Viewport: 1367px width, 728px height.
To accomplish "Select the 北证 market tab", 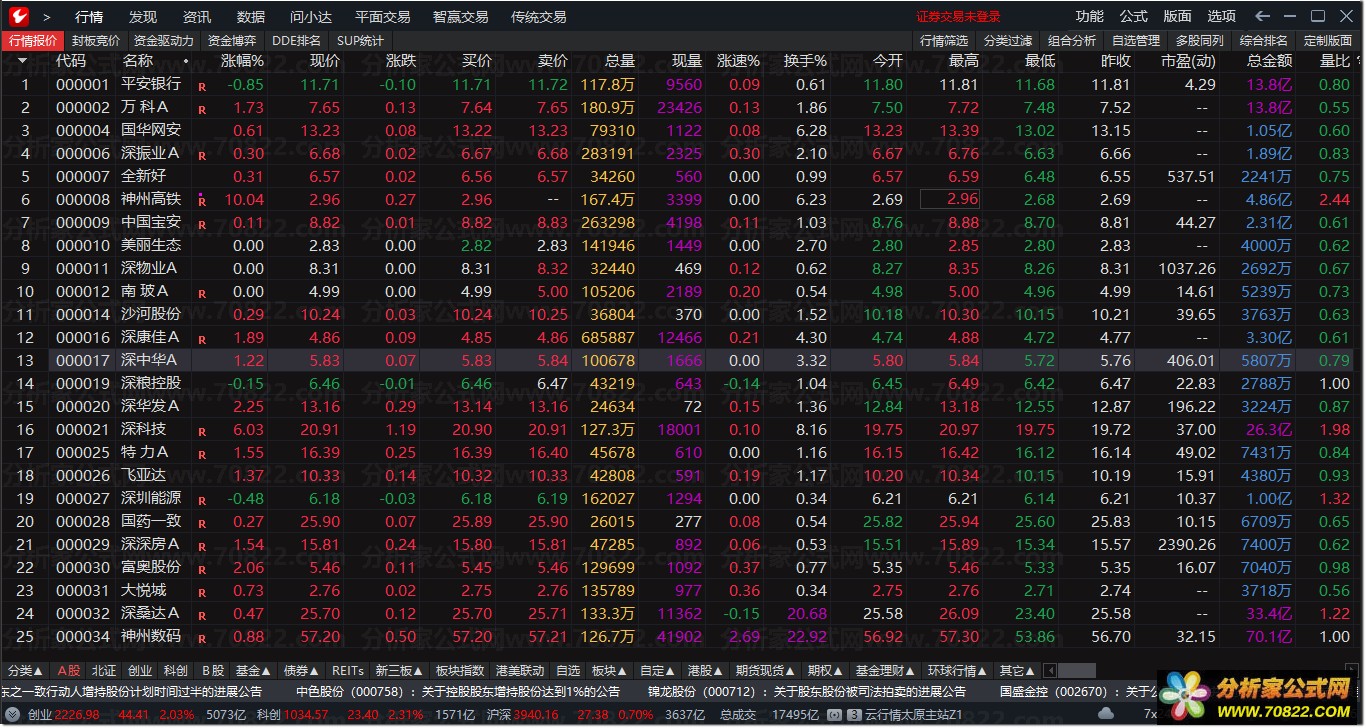I will (104, 670).
